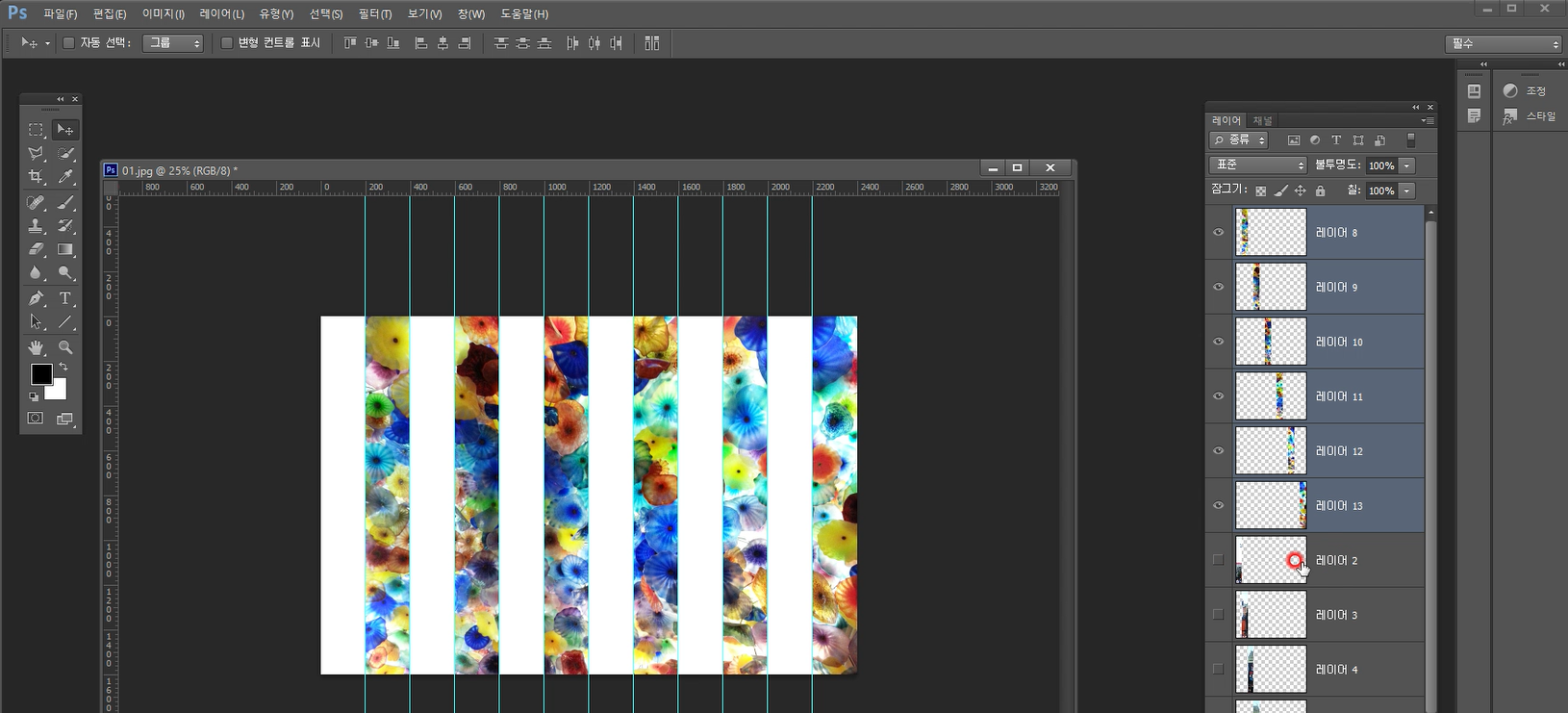Click the lock image pixels brush icon

click(1280, 191)
